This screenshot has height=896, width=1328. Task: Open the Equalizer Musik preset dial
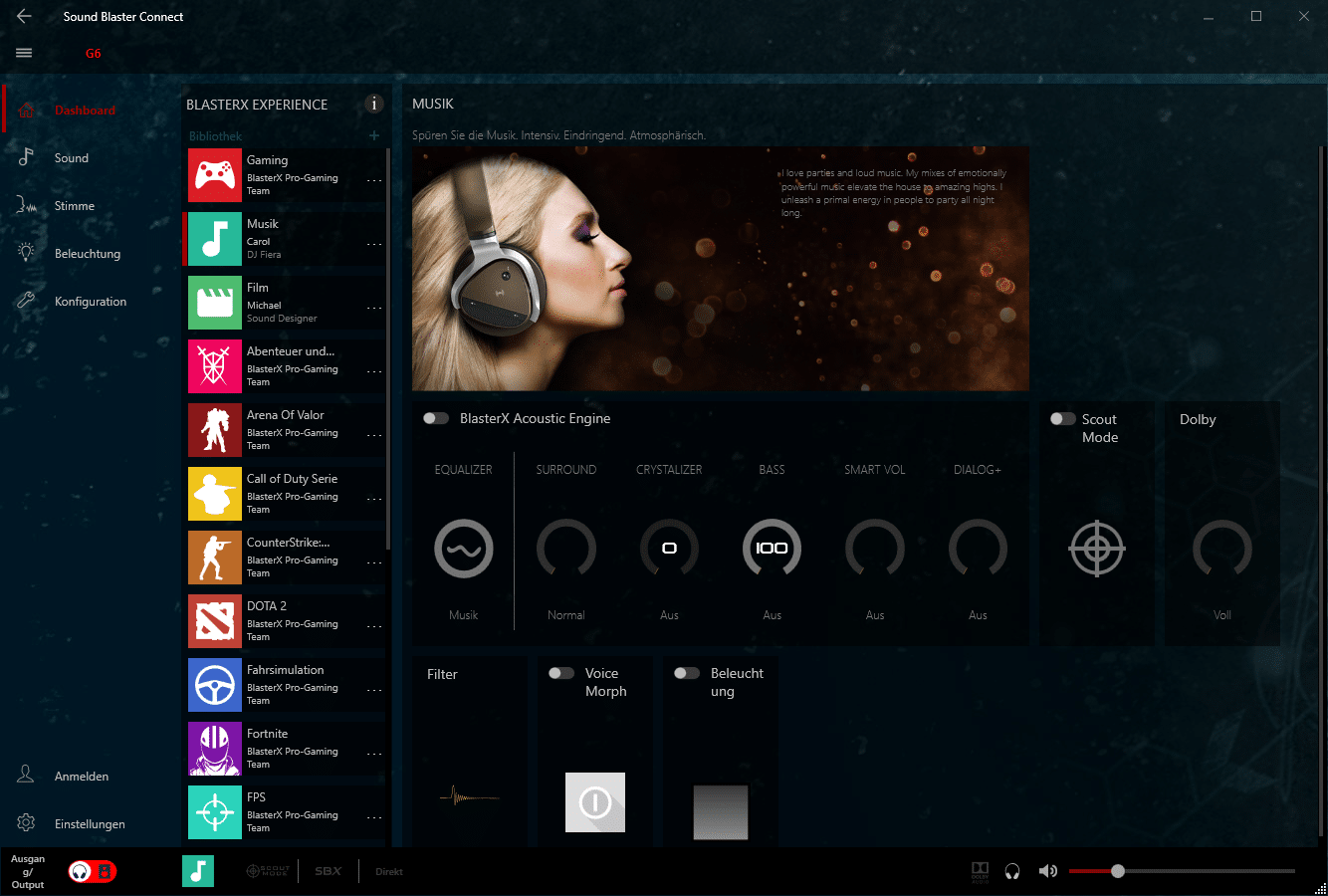coord(464,549)
